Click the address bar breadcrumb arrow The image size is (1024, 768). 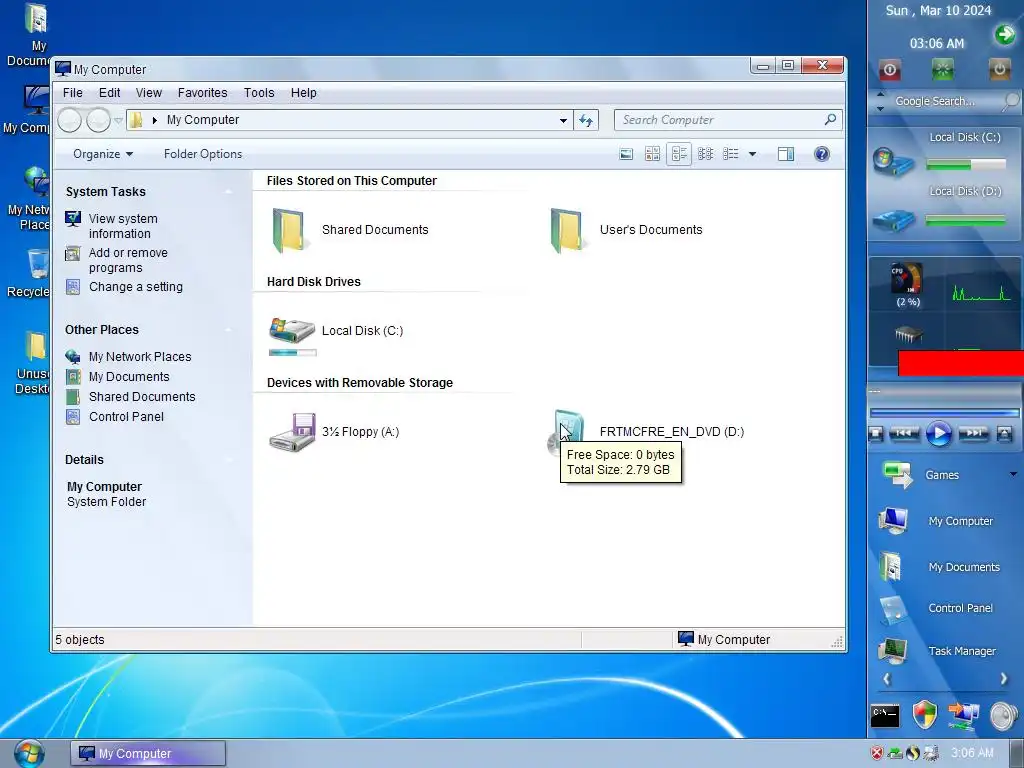pos(155,120)
